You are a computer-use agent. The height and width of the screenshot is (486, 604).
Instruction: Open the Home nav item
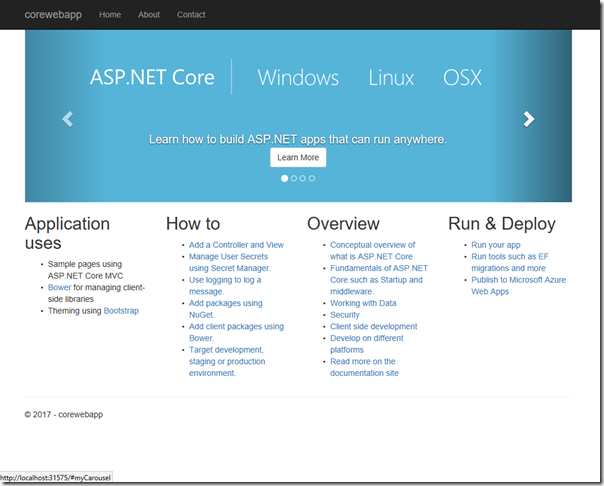coord(110,15)
